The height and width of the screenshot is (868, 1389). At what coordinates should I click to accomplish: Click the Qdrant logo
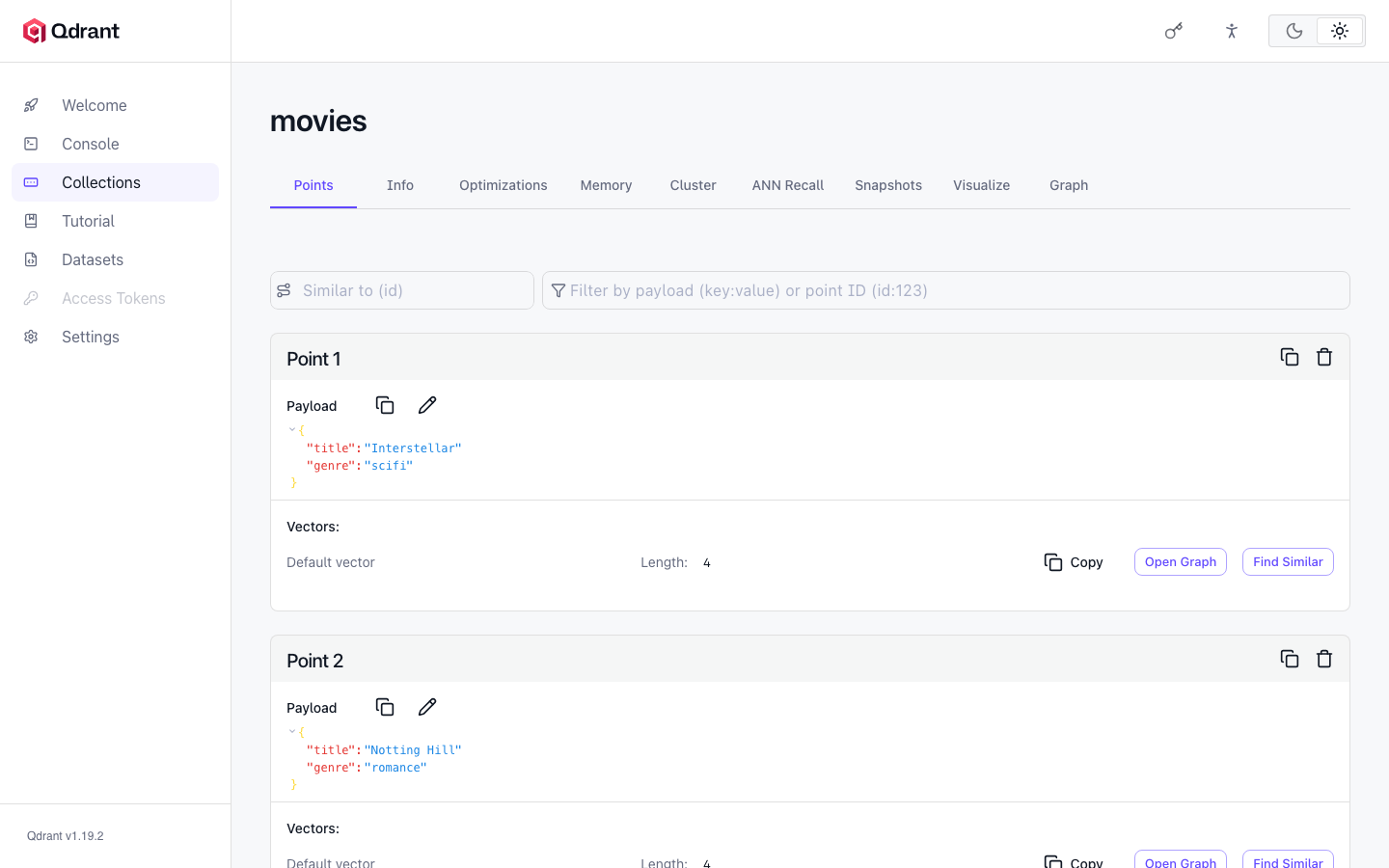[x=71, y=31]
